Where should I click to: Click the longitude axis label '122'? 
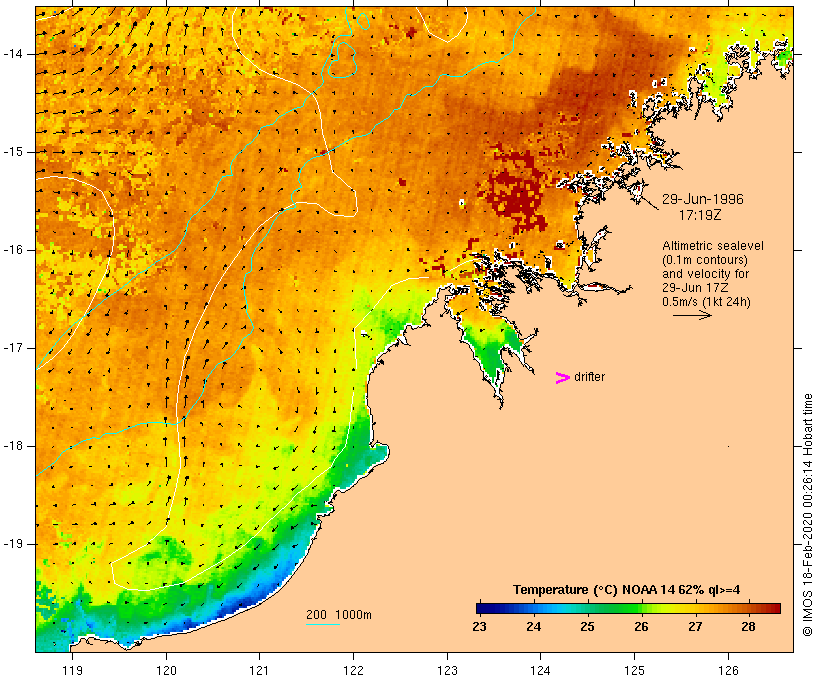[354, 670]
